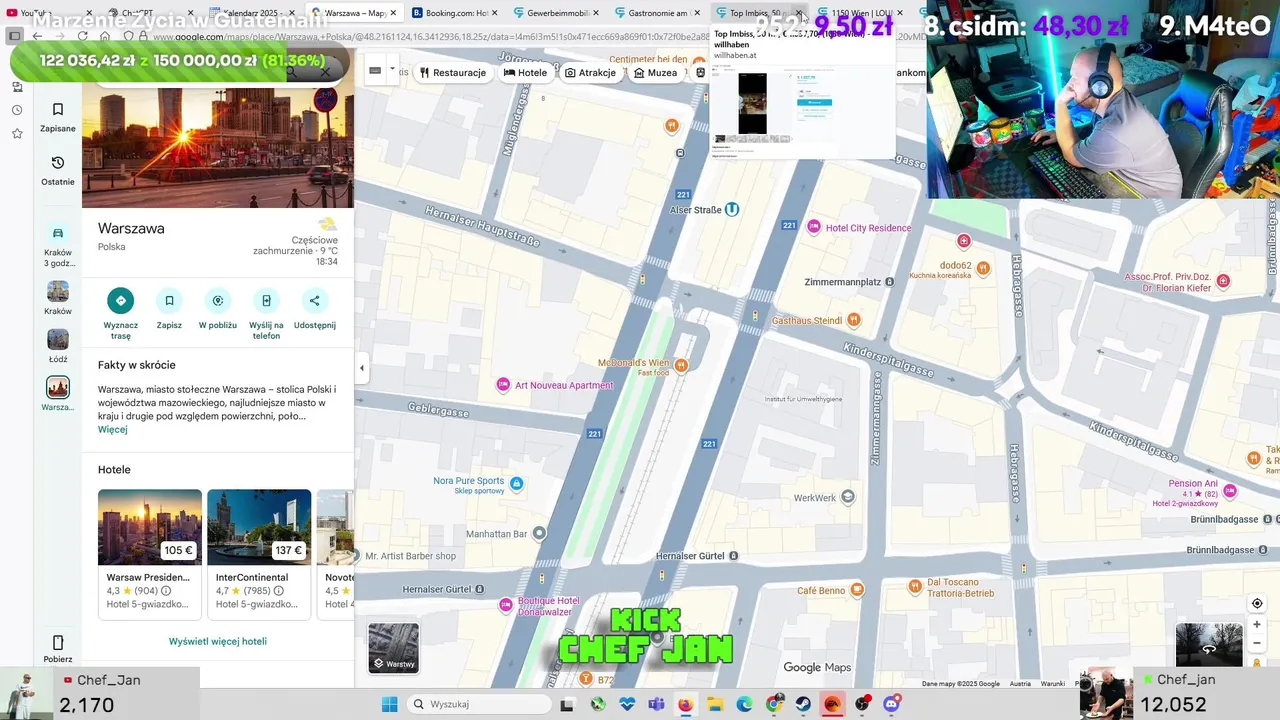Close the Top Imbiss browser tab
This screenshot has height=720, width=1280.
coord(798,13)
